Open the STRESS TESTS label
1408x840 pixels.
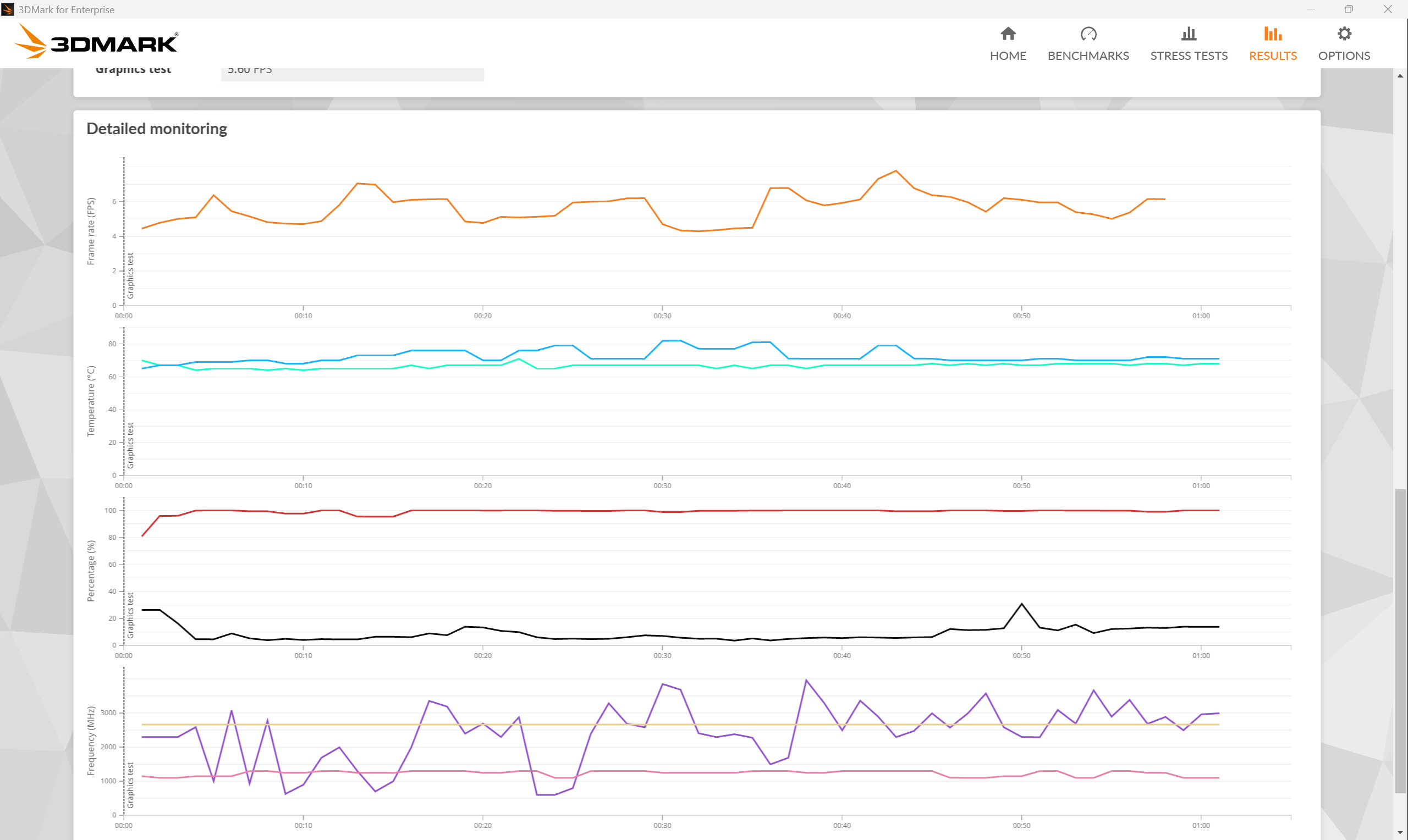click(1189, 56)
